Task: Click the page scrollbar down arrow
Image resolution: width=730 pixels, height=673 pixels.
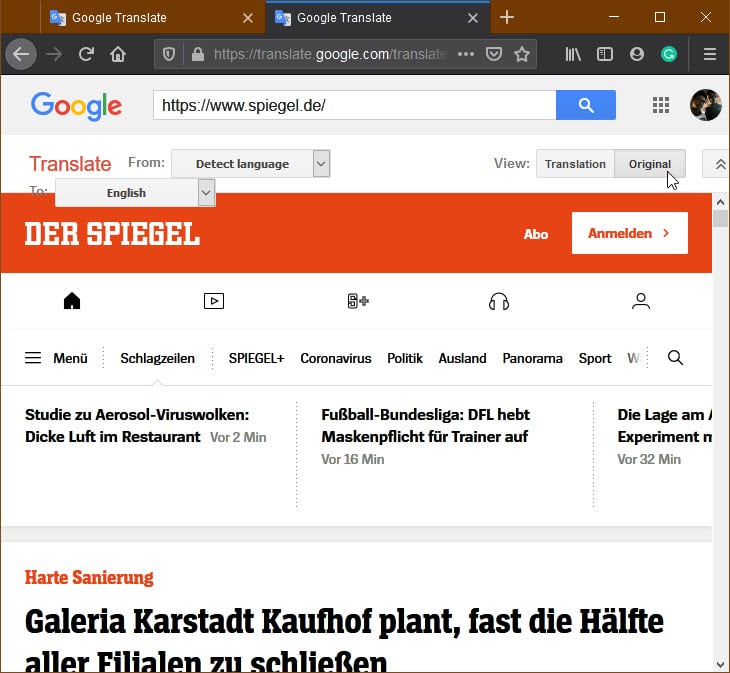Action: pyautogui.click(x=720, y=664)
